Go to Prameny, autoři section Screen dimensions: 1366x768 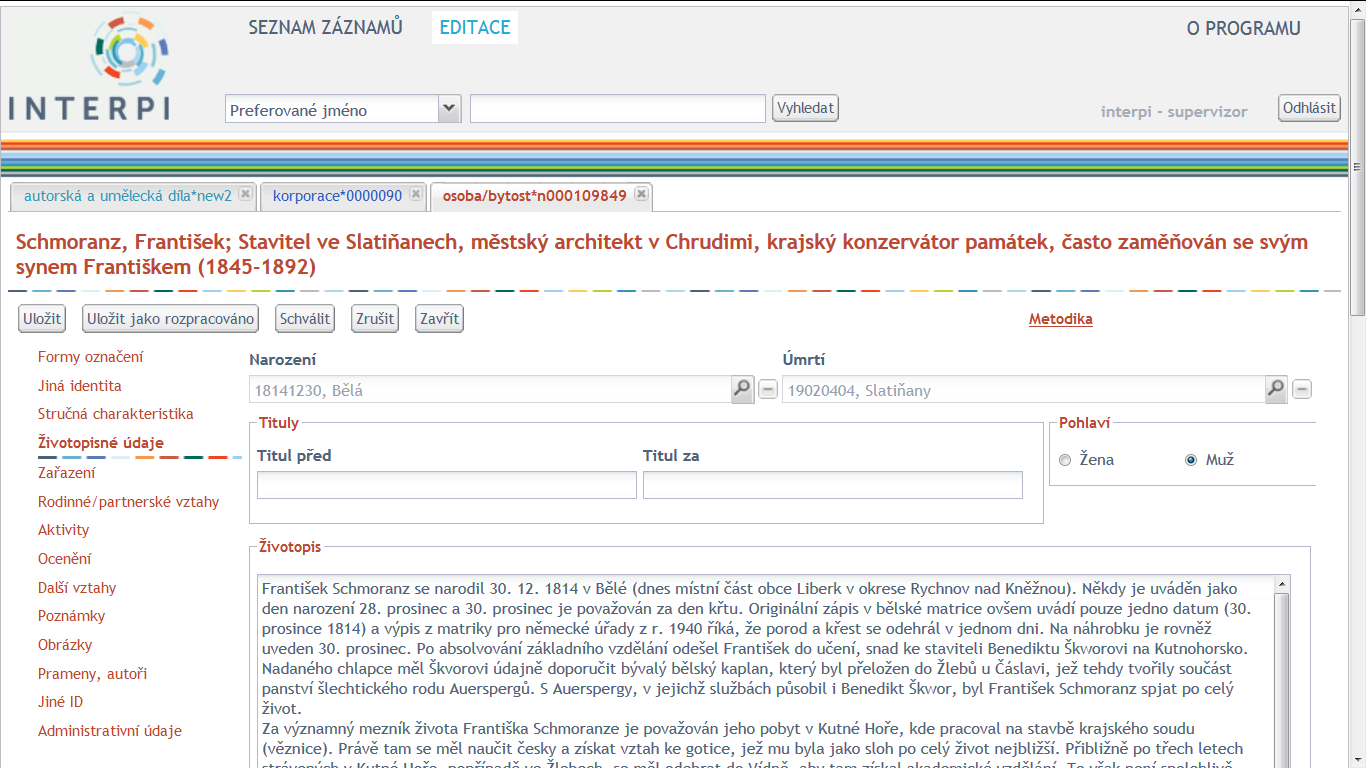[x=93, y=674]
